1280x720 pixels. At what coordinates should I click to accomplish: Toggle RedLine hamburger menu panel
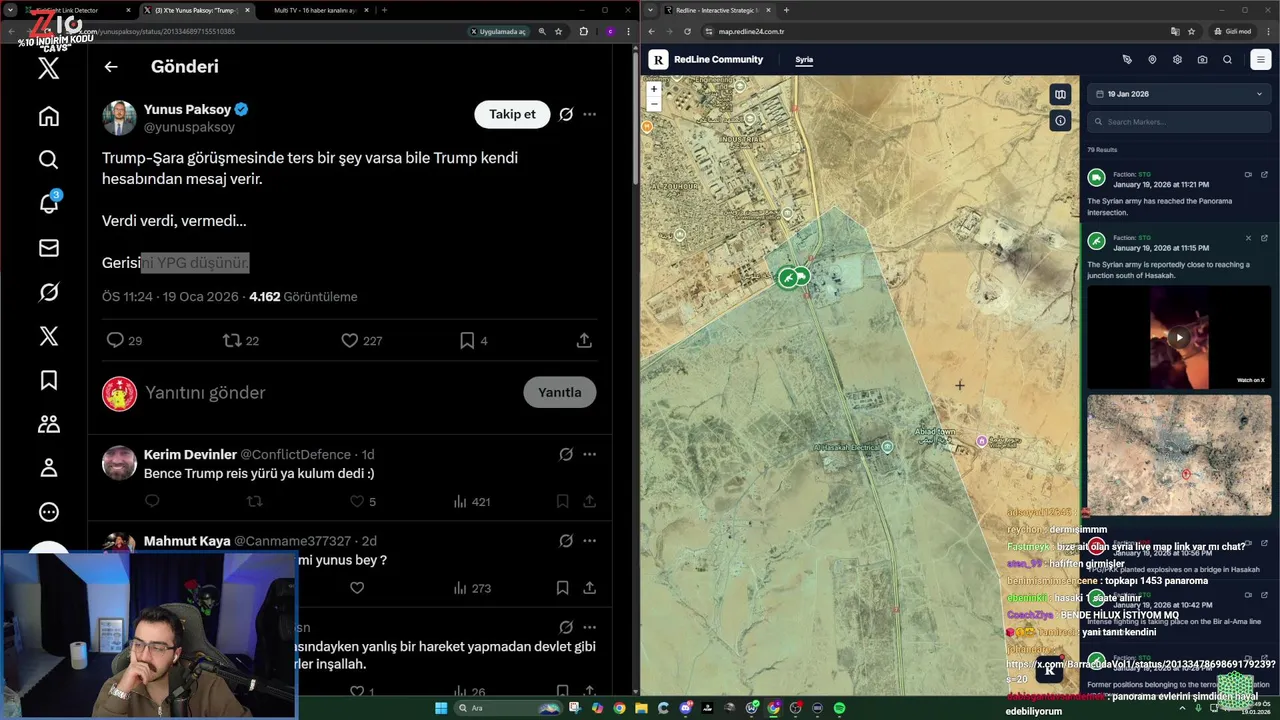click(1260, 60)
